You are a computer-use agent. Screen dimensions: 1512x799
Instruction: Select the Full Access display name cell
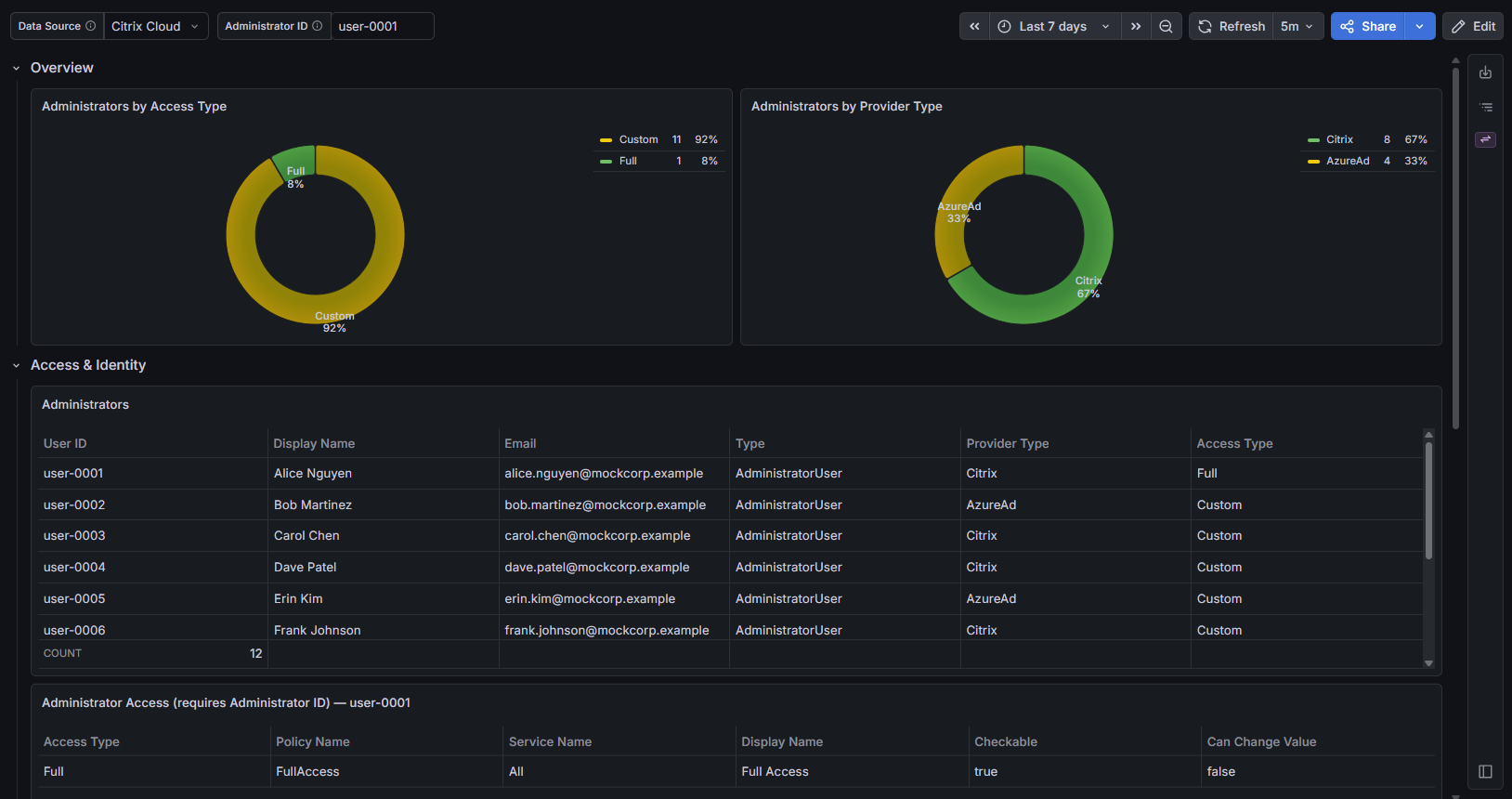[x=853, y=771]
